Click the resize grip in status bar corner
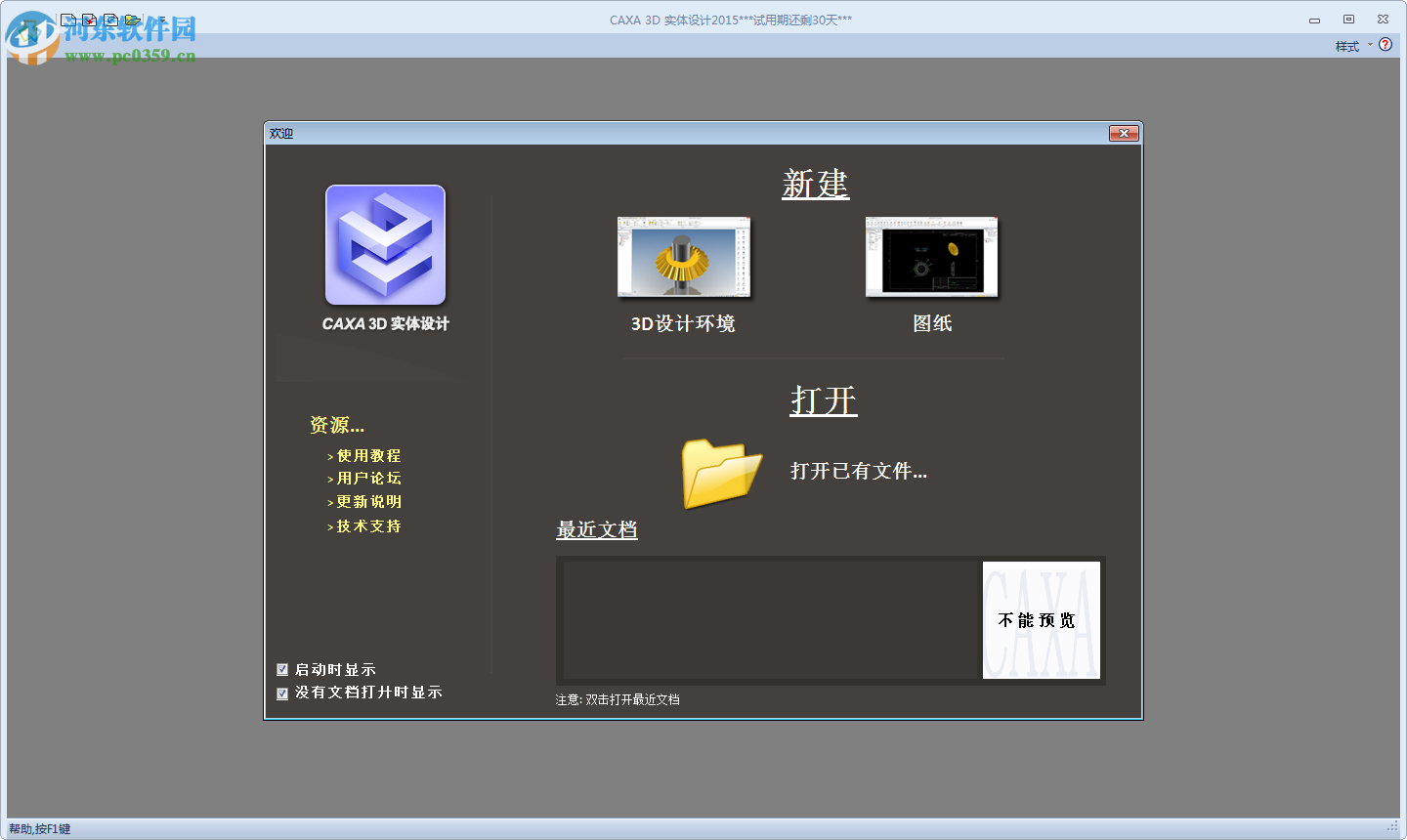This screenshot has width=1407, height=840. coord(1393,828)
